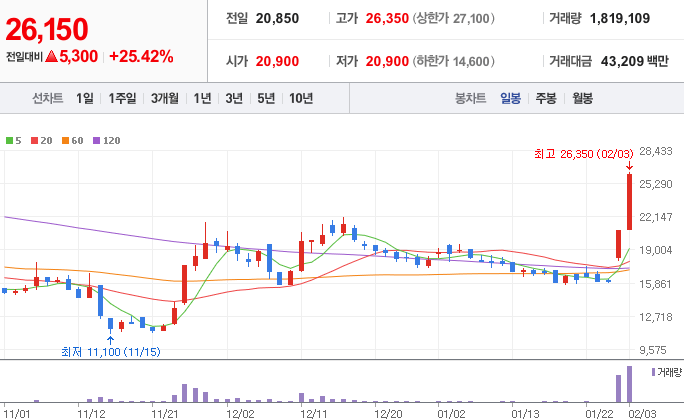The width and height of the screenshot is (684, 419).
Task: Click the 하한가 14,600 text
Action: pyautogui.click(x=454, y=61)
